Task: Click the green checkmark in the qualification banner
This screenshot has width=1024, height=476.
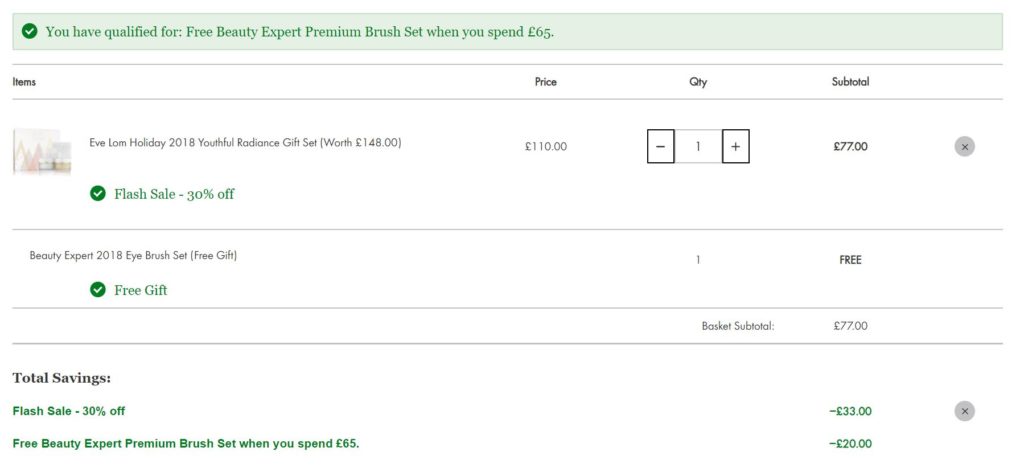Action: point(30,32)
